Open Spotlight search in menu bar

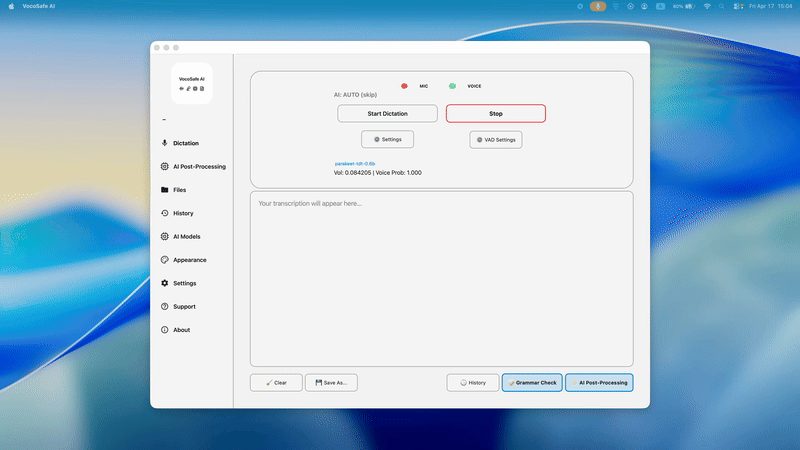[721, 6]
